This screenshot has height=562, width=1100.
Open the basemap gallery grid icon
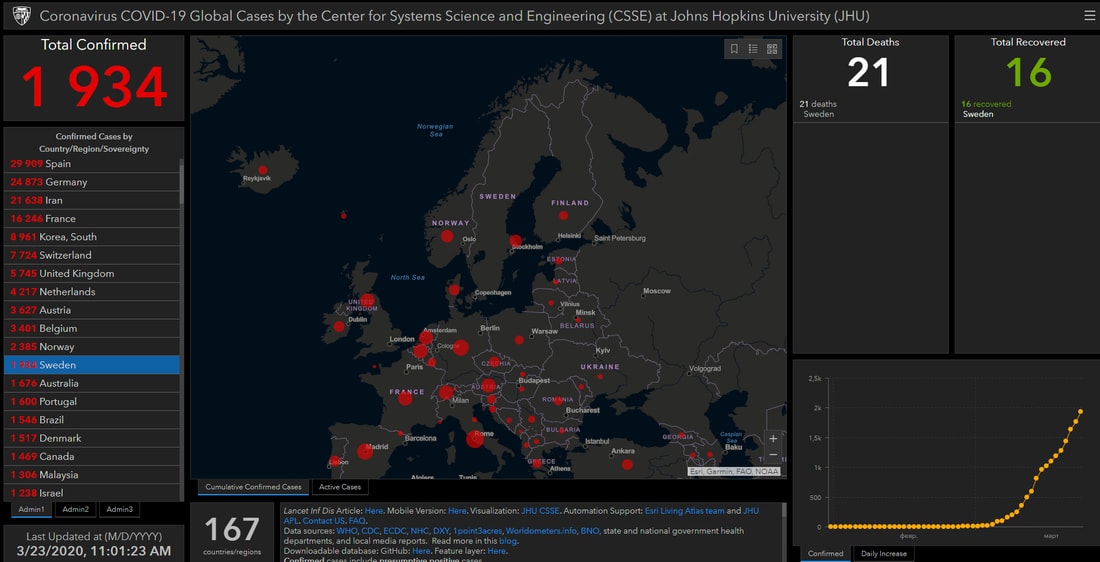pyautogui.click(x=772, y=48)
